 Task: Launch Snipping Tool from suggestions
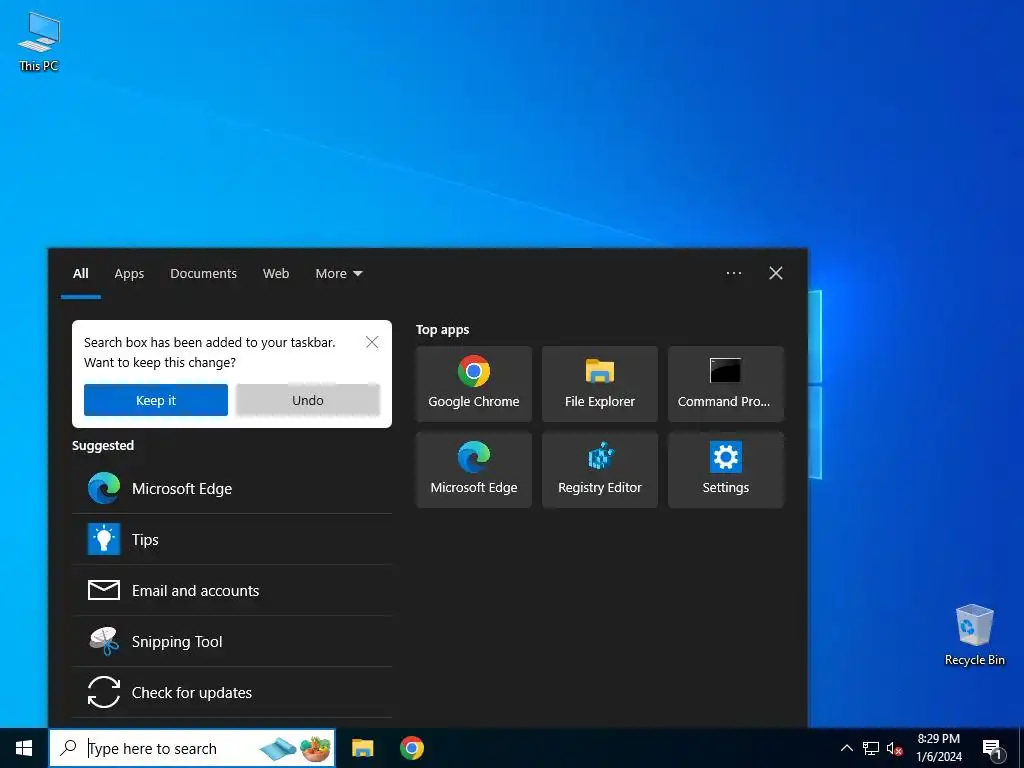[x=232, y=641]
